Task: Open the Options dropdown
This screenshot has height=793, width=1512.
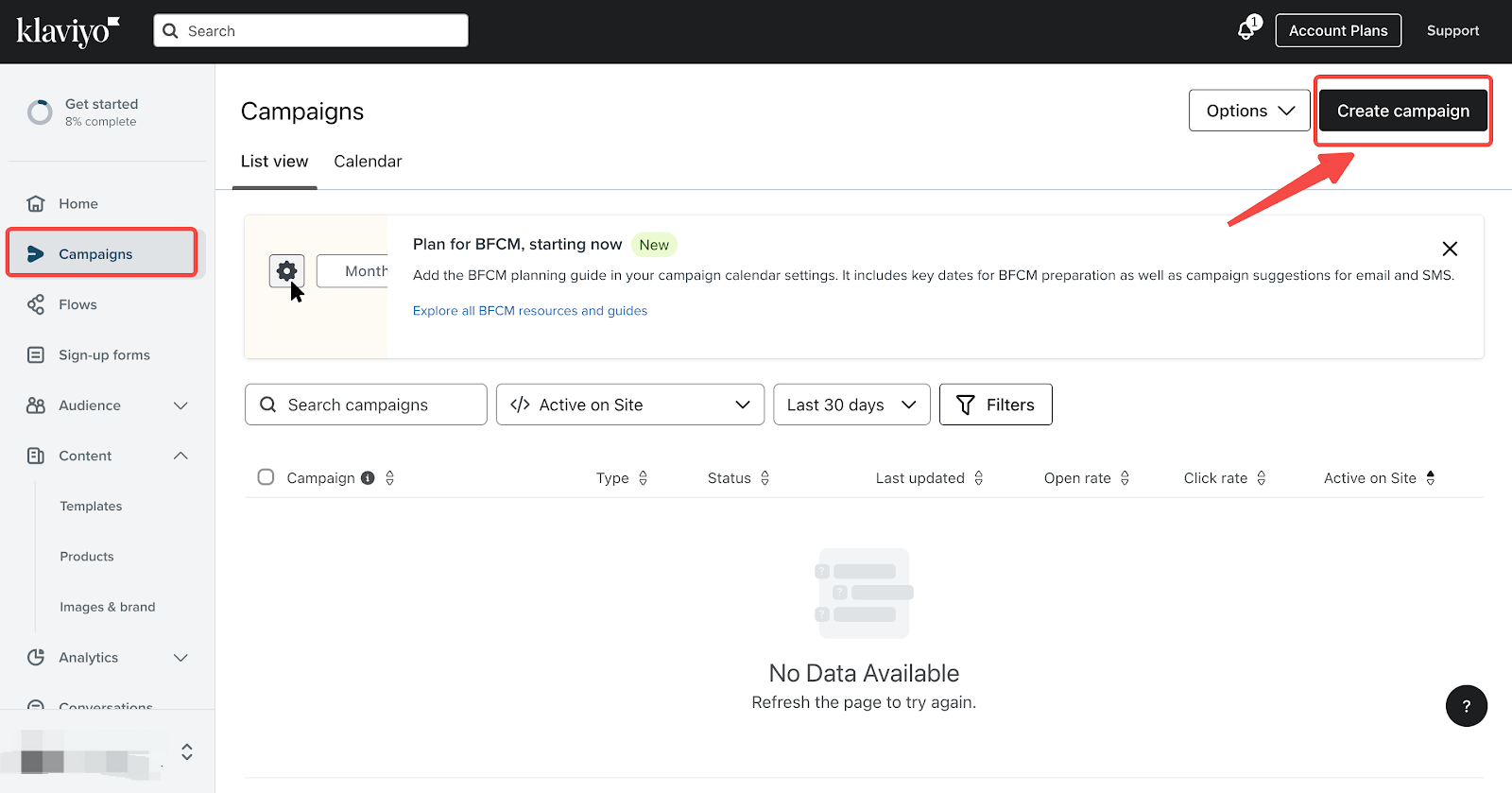Action: [1249, 111]
